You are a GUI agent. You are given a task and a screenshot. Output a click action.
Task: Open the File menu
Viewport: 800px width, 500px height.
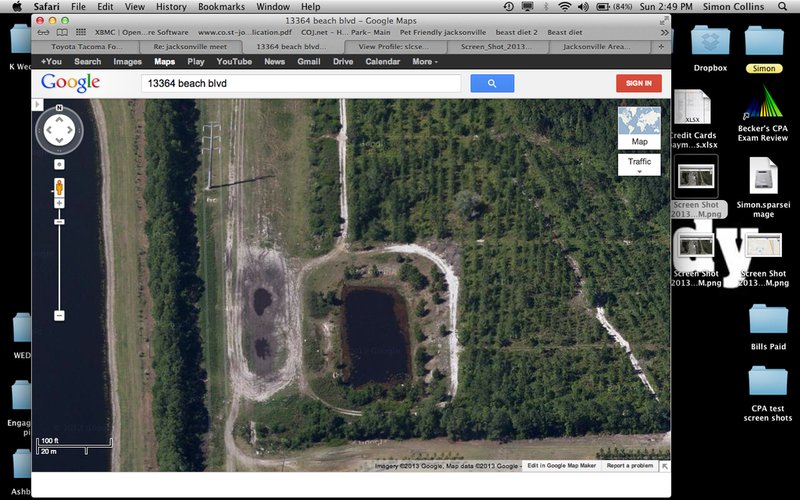(x=78, y=7)
